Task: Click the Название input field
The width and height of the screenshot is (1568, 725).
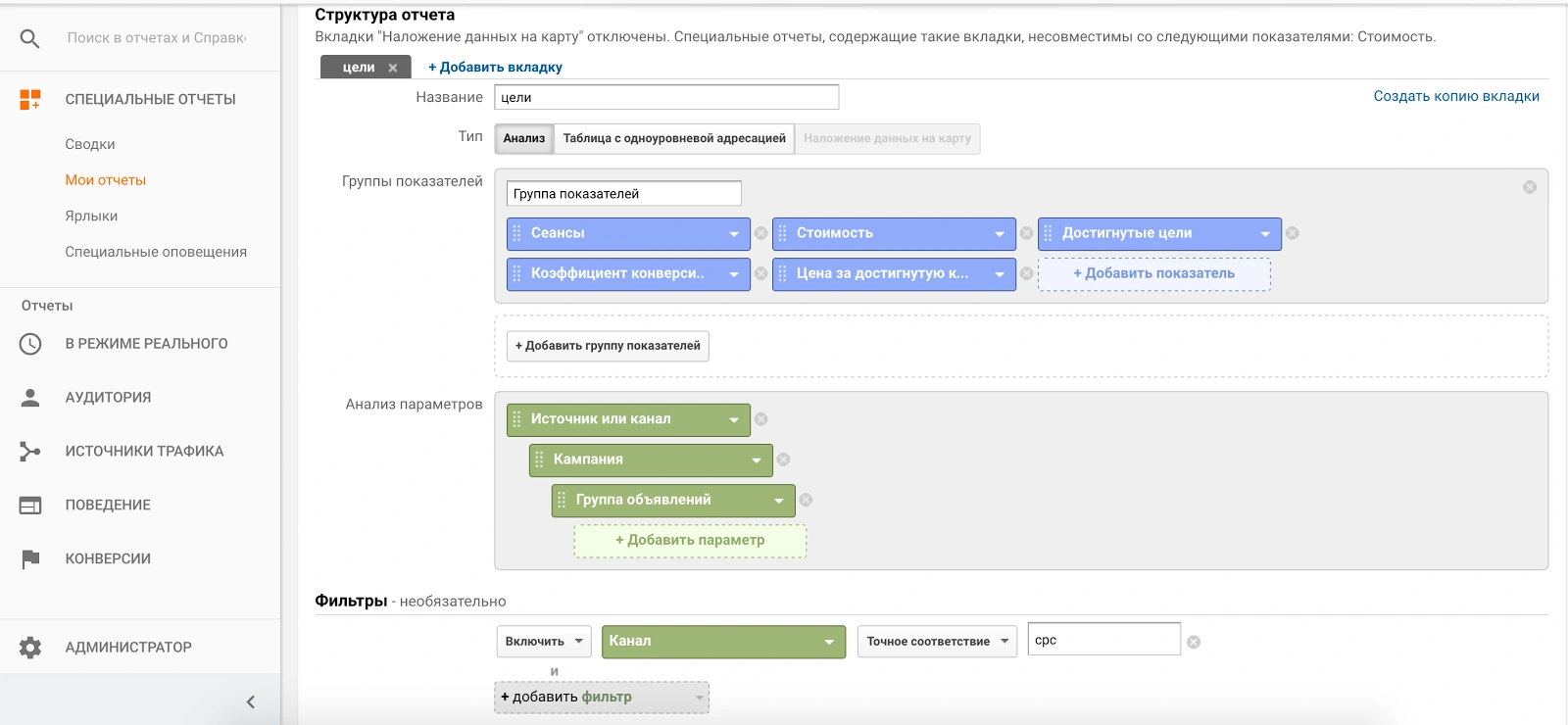Action: click(666, 97)
